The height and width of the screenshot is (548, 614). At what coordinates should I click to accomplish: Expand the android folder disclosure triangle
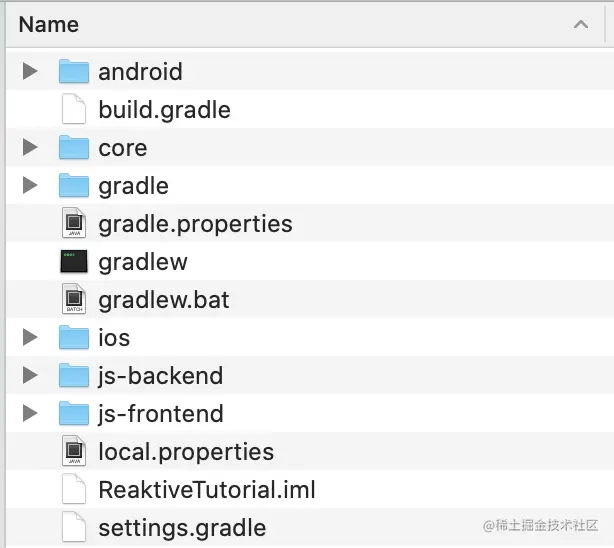tap(30, 71)
